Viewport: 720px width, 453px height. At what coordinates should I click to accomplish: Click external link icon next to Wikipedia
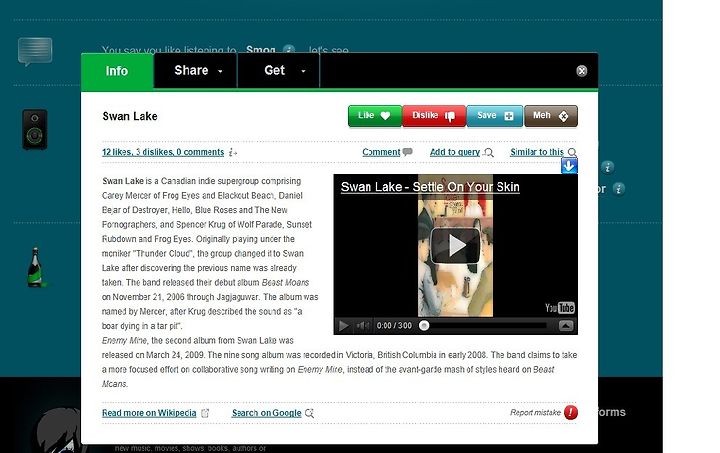205,413
